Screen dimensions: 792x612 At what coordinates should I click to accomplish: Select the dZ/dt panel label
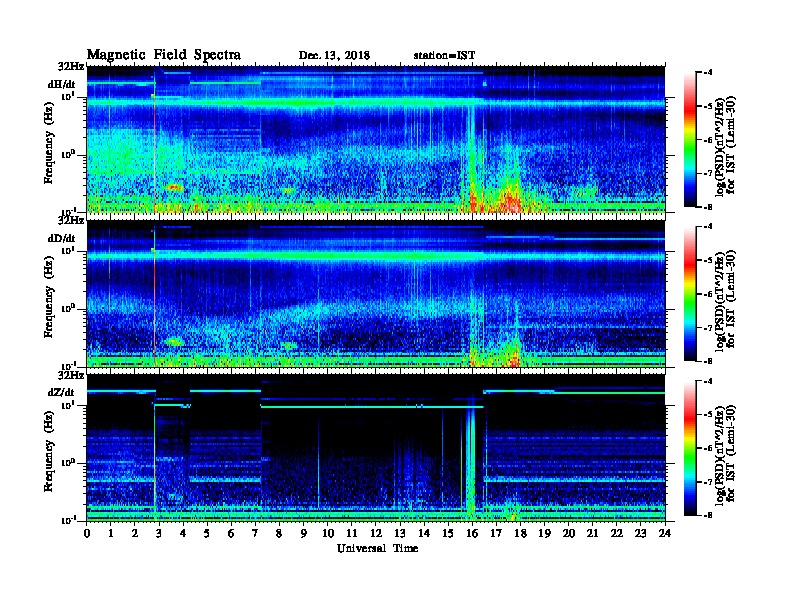coord(61,392)
